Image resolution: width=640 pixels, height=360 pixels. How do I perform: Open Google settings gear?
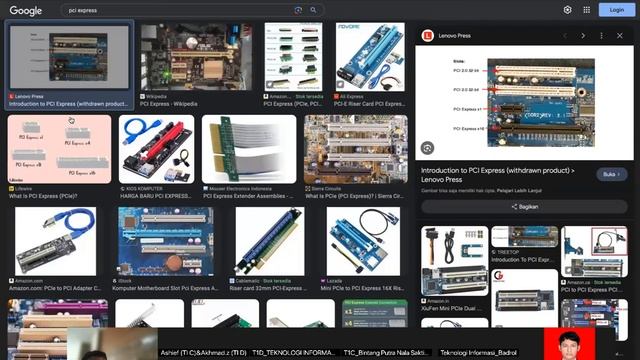coord(567,10)
